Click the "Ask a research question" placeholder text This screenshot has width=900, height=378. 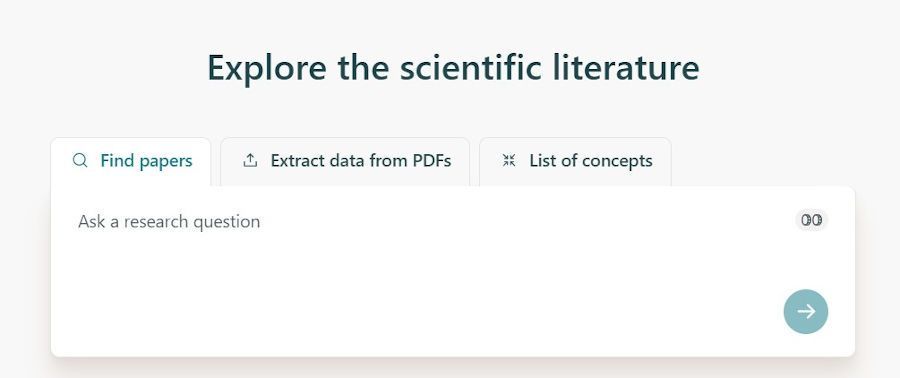[x=169, y=221]
